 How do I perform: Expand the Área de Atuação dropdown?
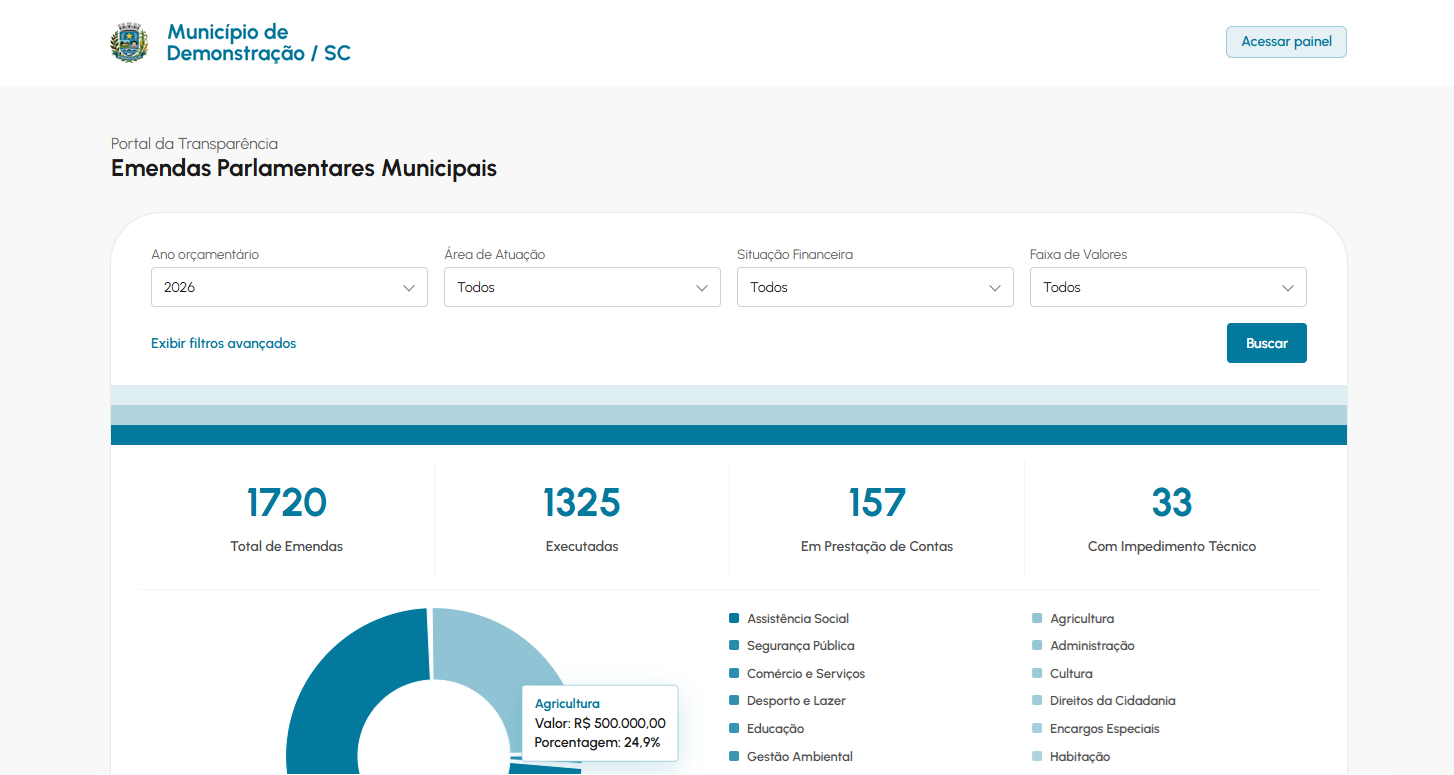582,287
